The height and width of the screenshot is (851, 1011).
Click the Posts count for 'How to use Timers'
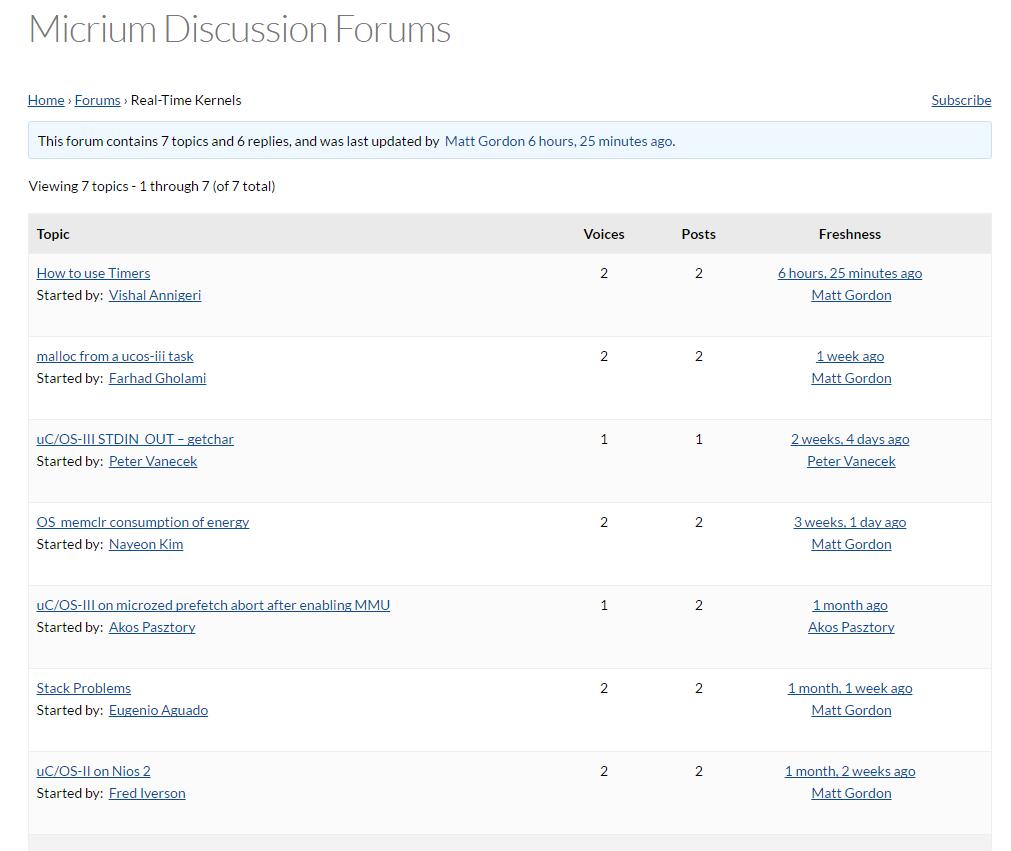pos(698,273)
